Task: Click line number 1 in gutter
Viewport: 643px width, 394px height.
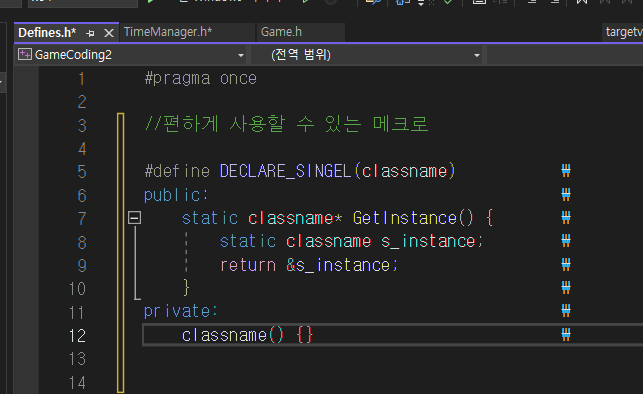Action: (82, 79)
